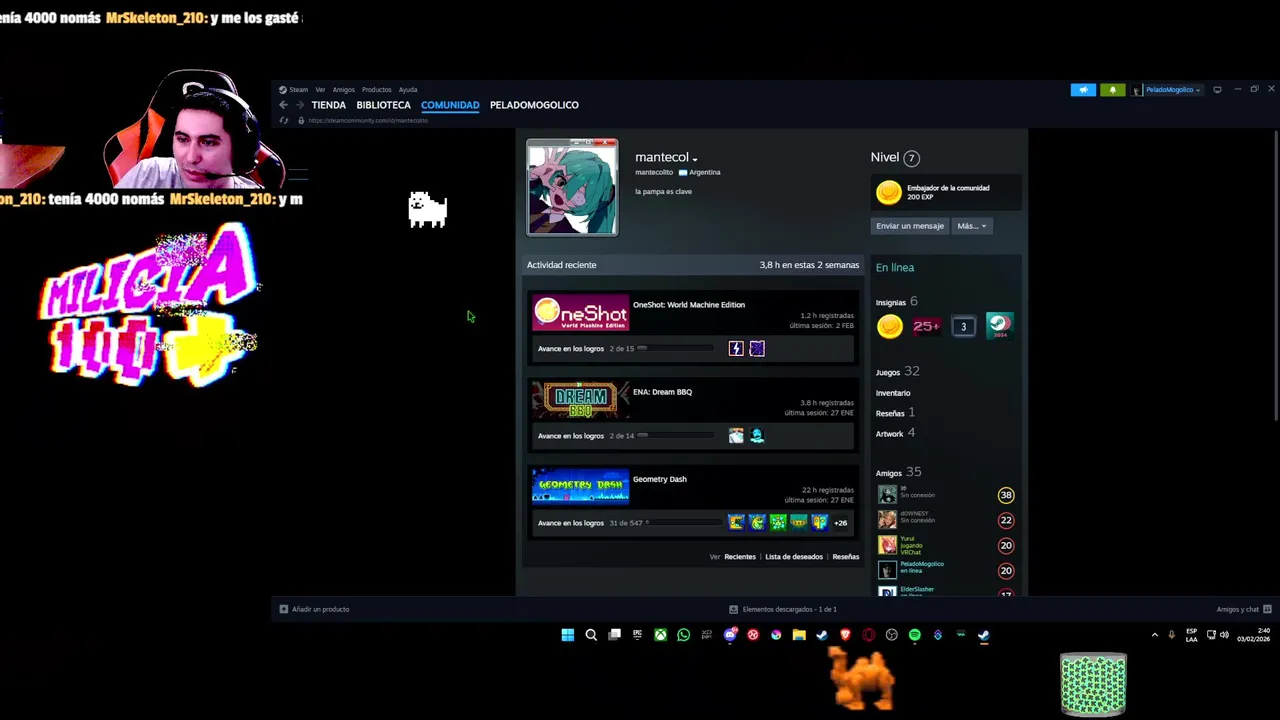Open taskbar Search icon

(x=591, y=635)
